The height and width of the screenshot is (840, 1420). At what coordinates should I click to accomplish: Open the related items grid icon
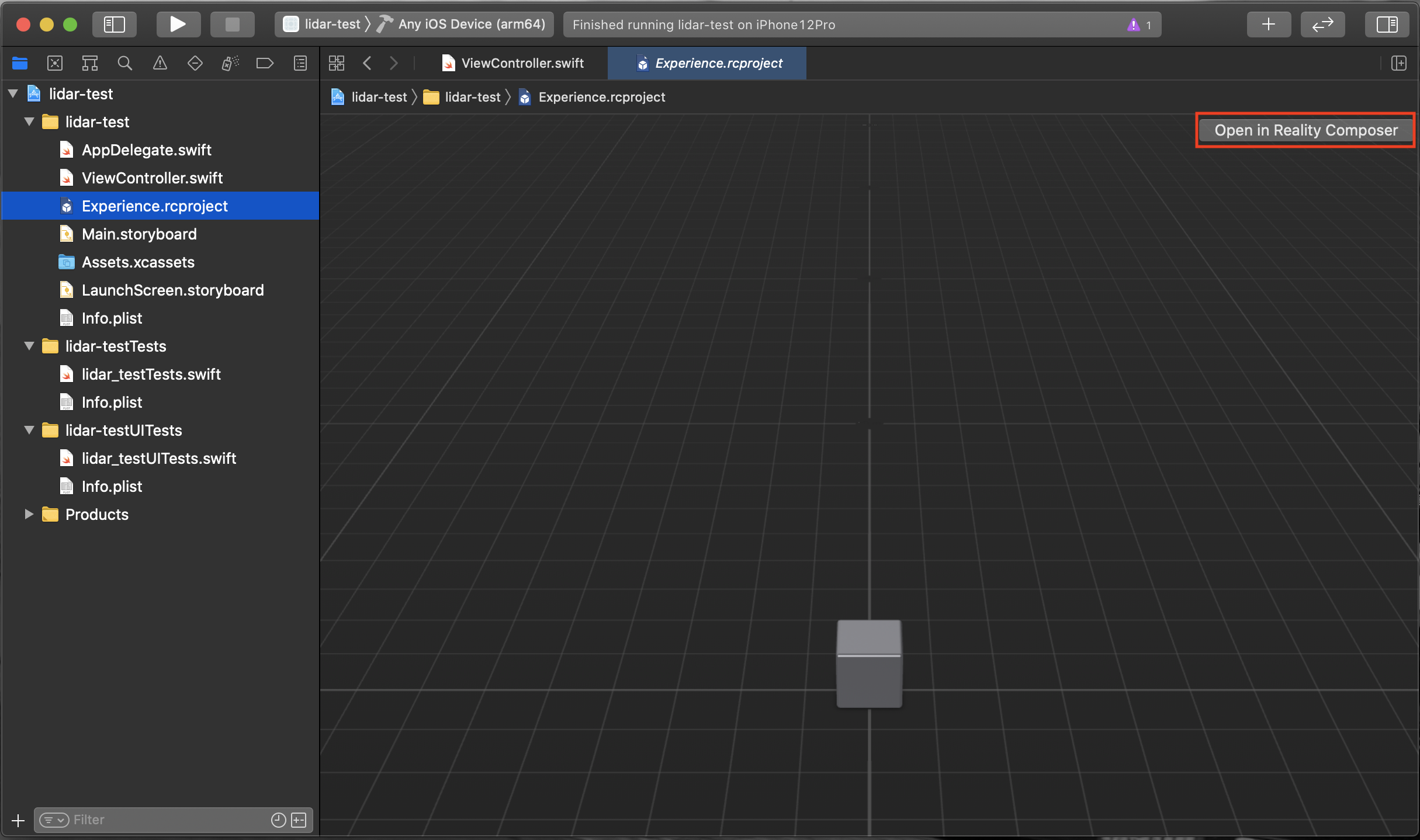coord(337,63)
